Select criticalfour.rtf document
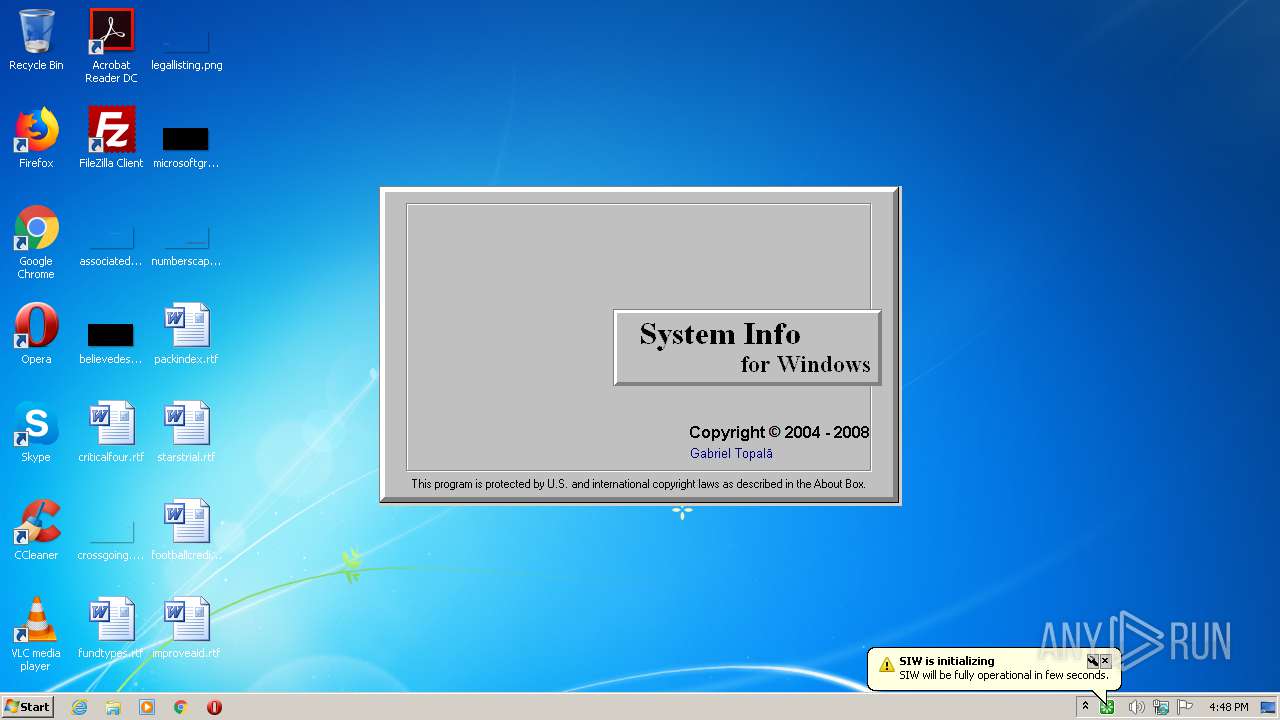Screen dimensions: 1280x720 point(111,432)
